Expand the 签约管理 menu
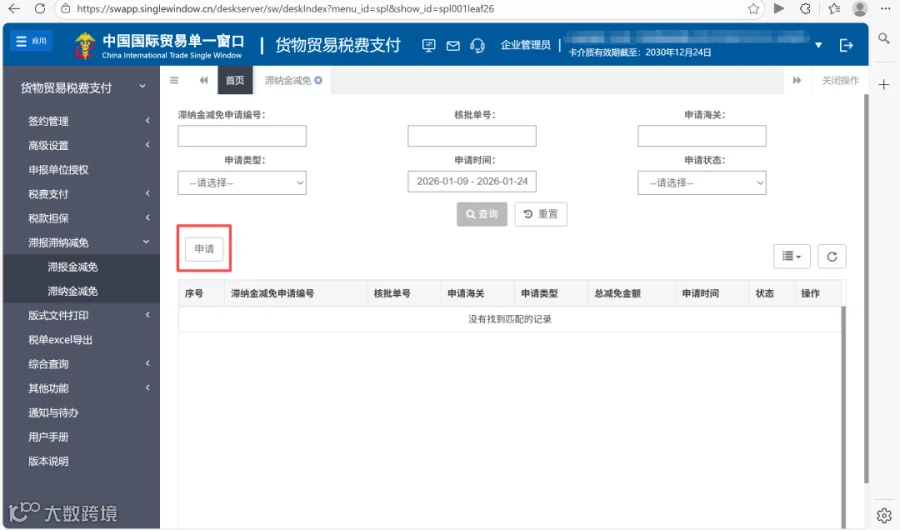Viewport: 900px width, 530px height. pos(84,121)
